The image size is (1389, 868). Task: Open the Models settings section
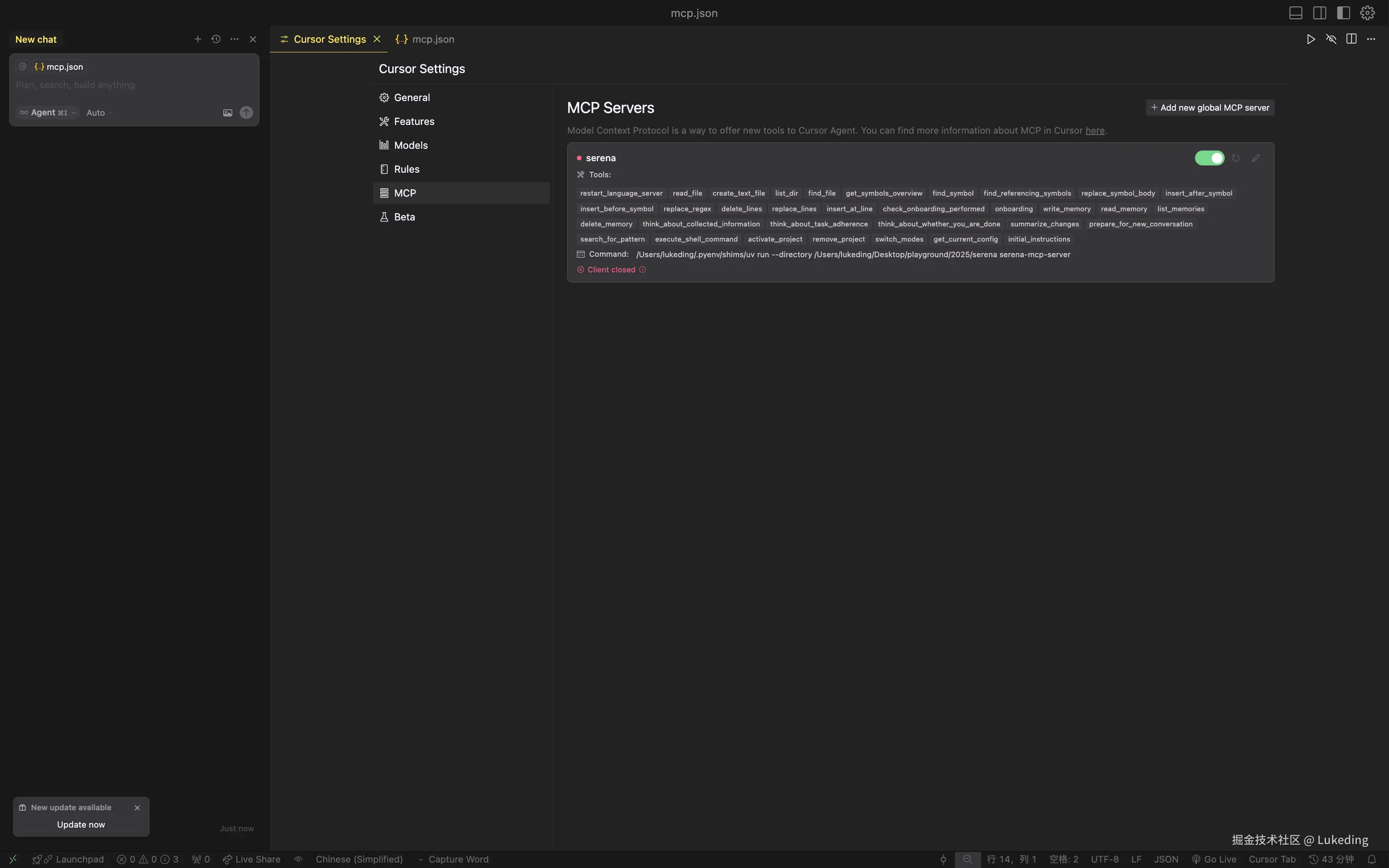tap(411, 145)
